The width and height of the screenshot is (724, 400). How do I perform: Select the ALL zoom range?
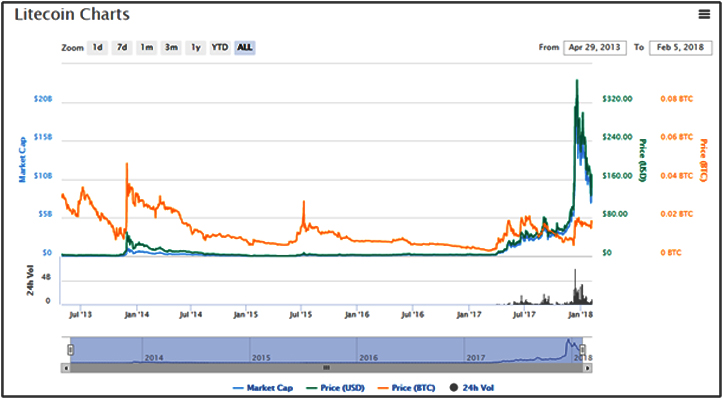[x=245, y=48]
